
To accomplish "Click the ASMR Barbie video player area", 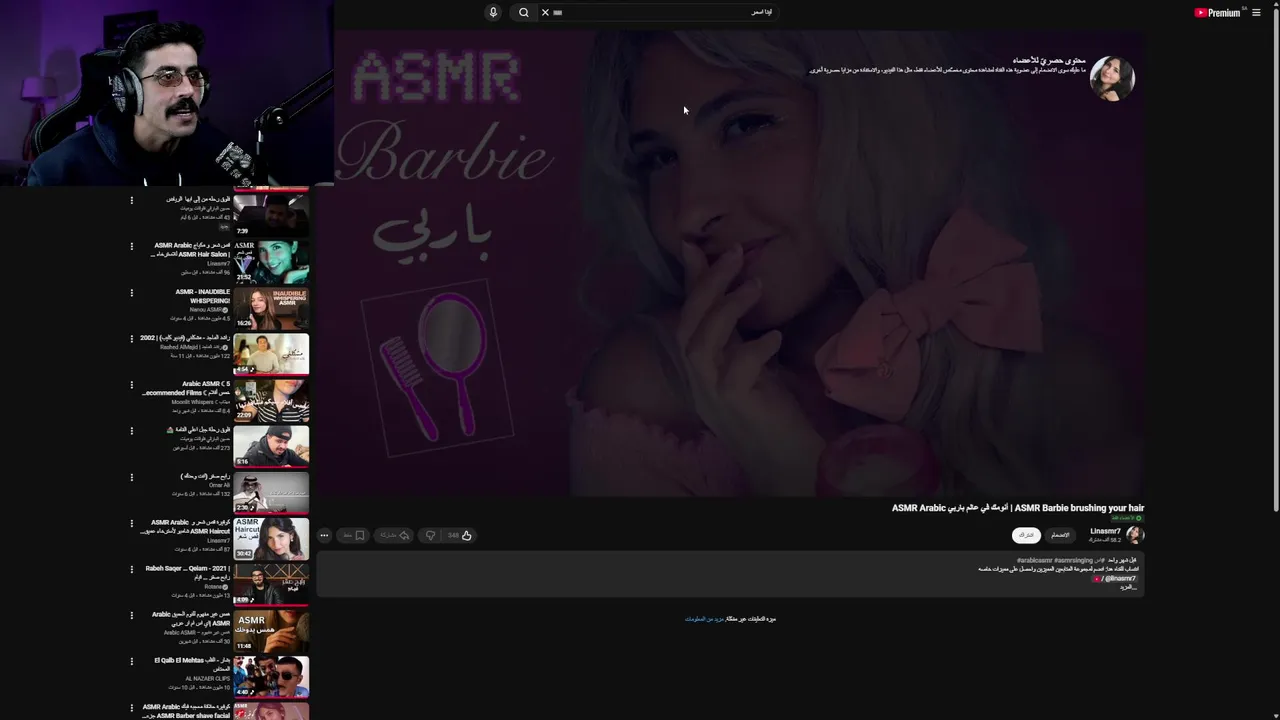I will 739,263.
